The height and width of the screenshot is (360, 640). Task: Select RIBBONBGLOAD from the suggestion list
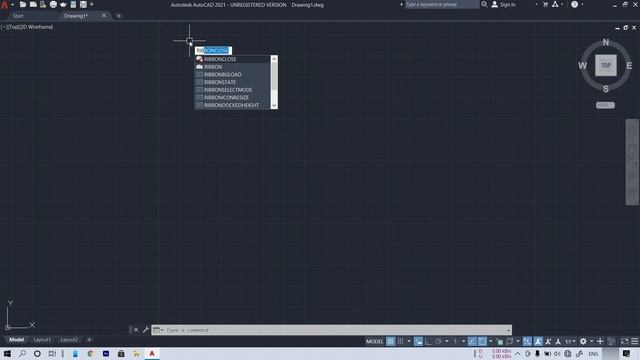pos(232,74)
